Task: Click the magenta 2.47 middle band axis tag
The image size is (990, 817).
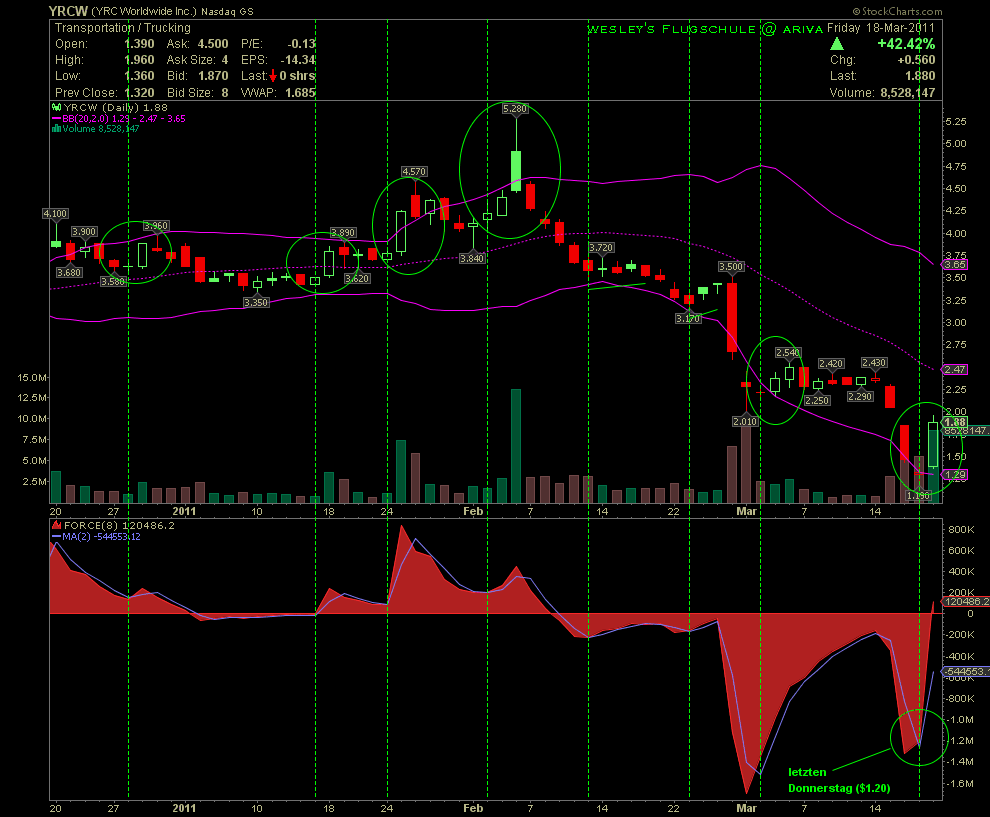Action: [955, 369]
